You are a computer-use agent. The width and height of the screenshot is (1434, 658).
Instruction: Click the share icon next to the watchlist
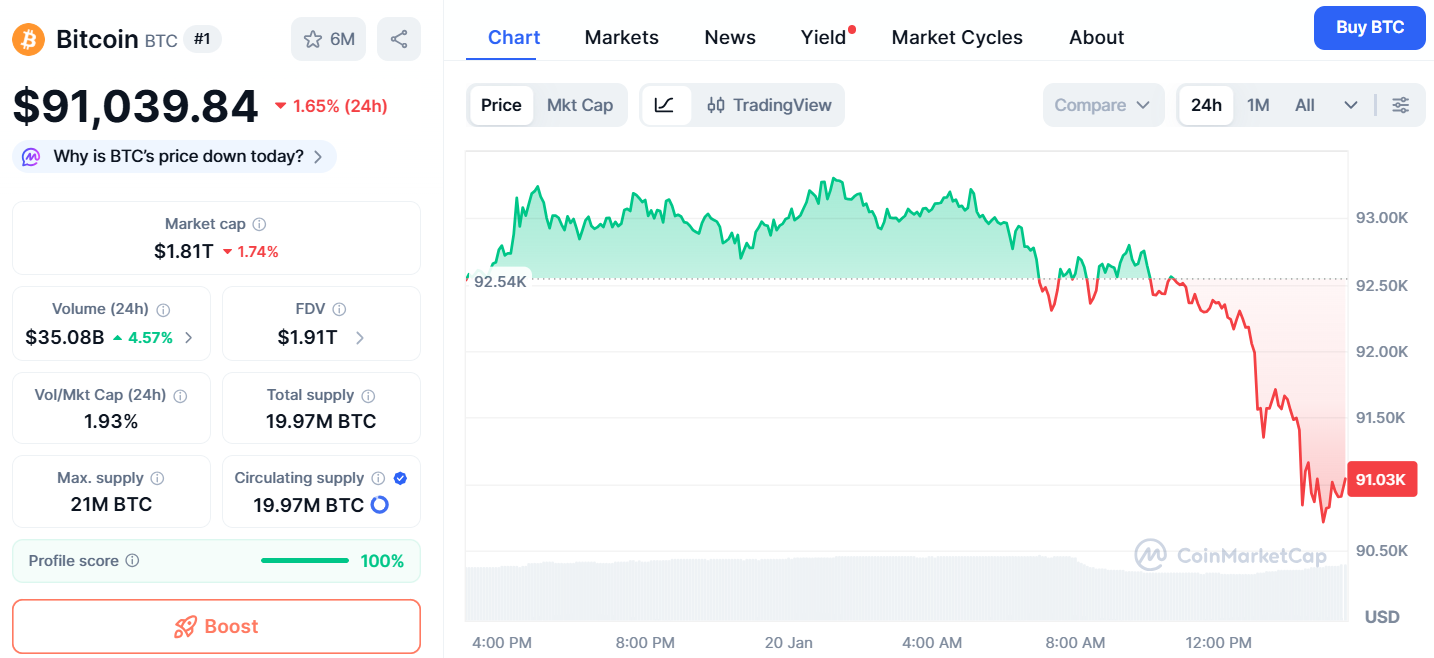[x=399, y=39]
